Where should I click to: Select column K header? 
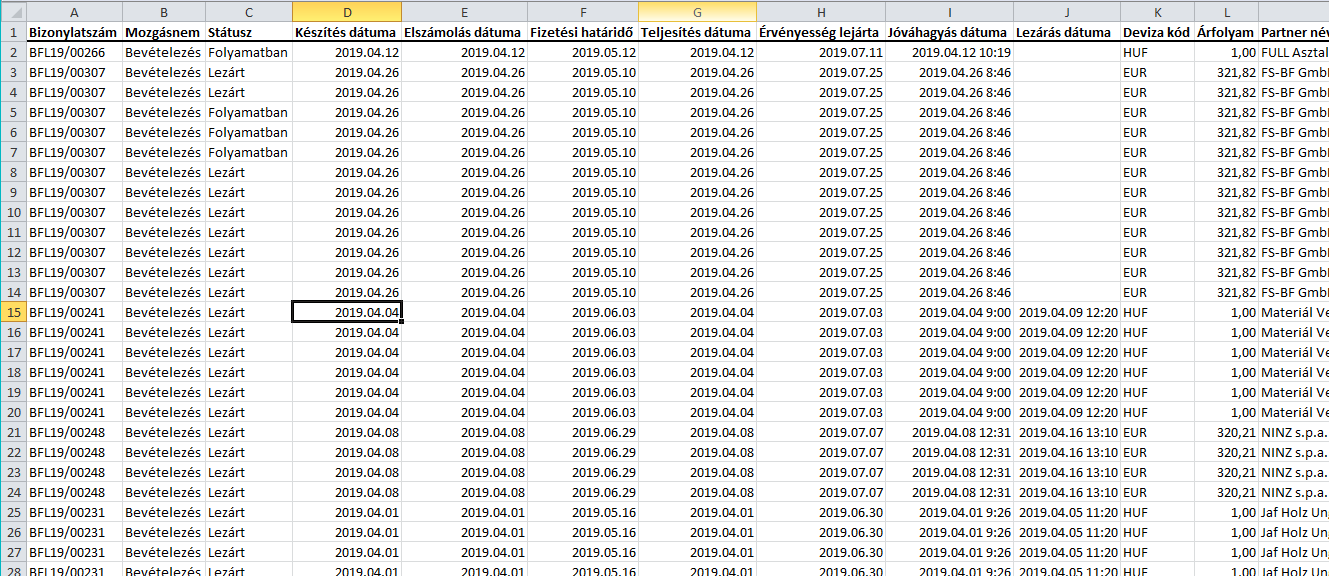[x=1157, y=11]
